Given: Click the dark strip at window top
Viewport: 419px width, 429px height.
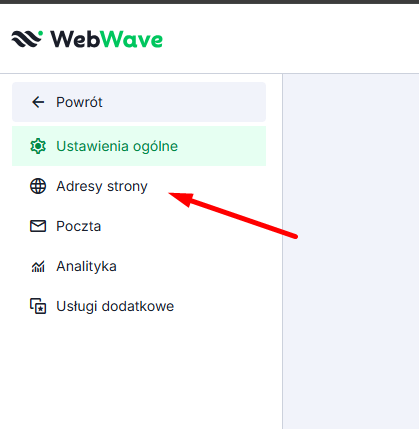Looking at the screenshot, I should (x=209, y=2).
